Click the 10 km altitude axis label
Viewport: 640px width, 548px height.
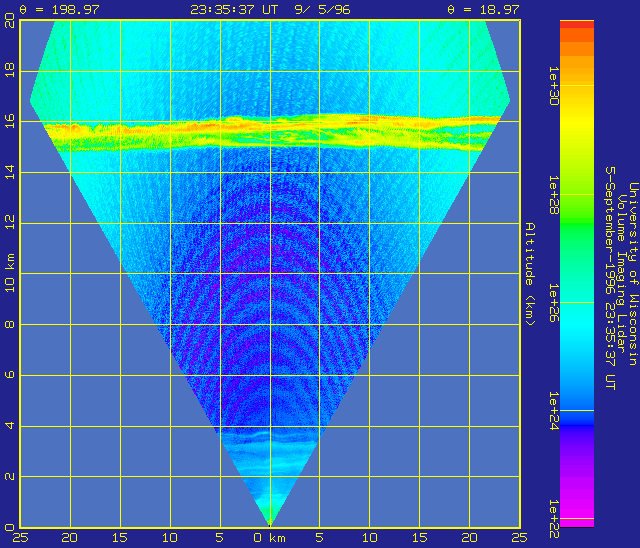point(10,273)
